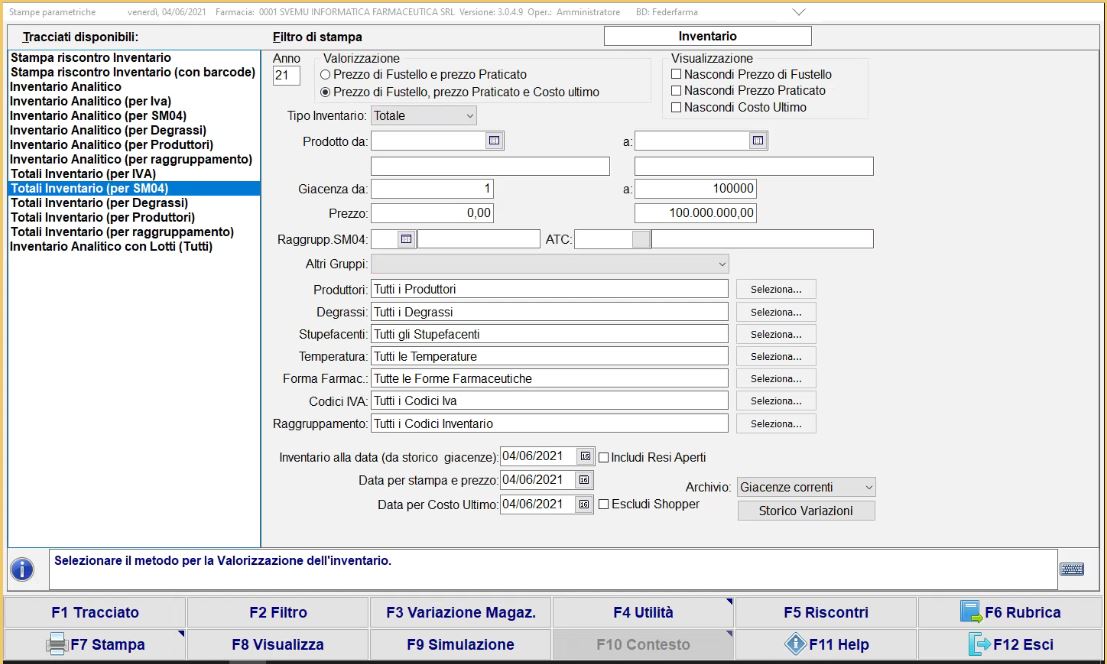Open the lookup icon for the Prodotto 'a' field
The width and height of the screenshot is (1107, 664).
pyautogui.click(x=758, y=141)
